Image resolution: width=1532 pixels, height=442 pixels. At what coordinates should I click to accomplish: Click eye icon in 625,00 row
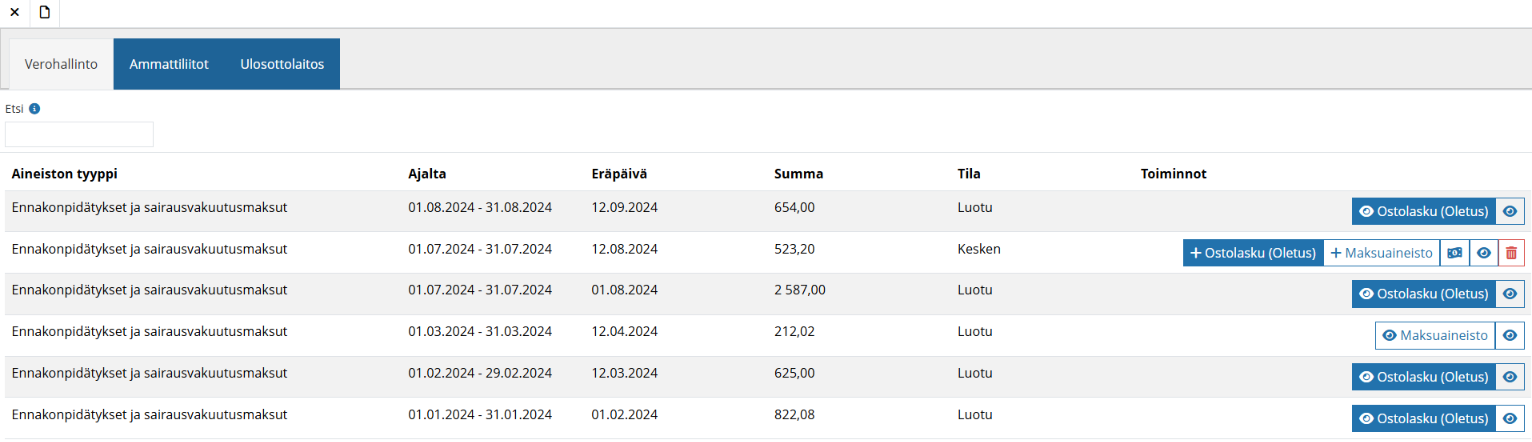(1510, 377)
